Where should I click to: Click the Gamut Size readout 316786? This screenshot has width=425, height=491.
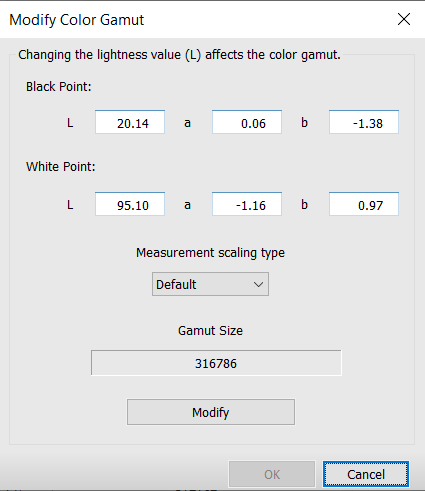[216, 363]
